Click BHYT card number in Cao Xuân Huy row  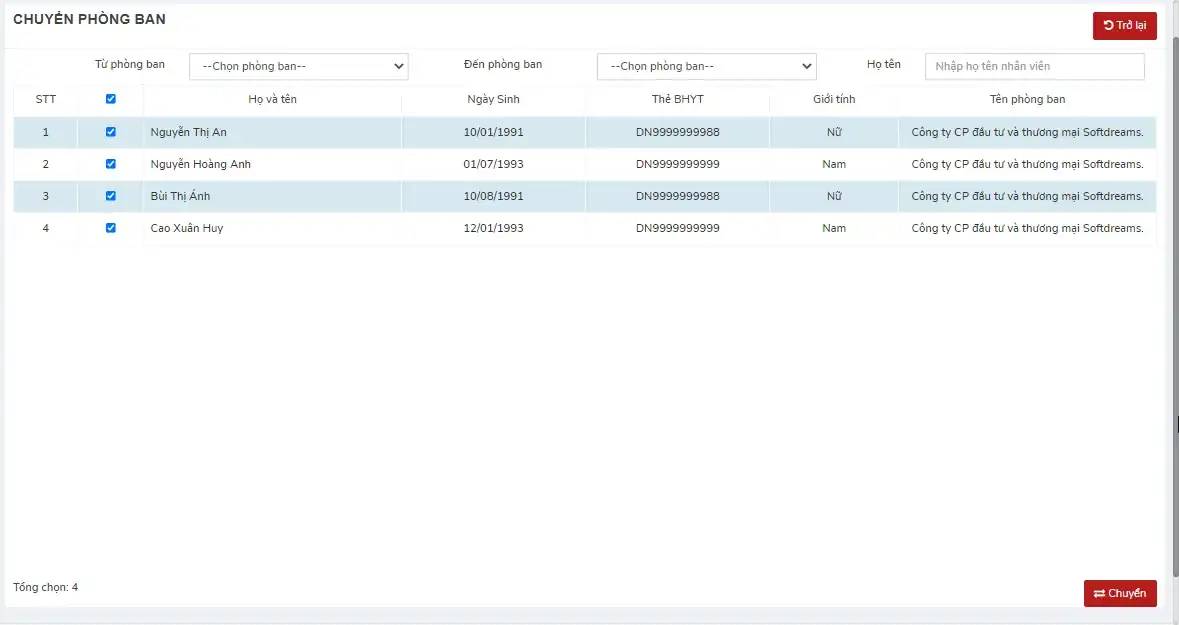pos(677,228)
